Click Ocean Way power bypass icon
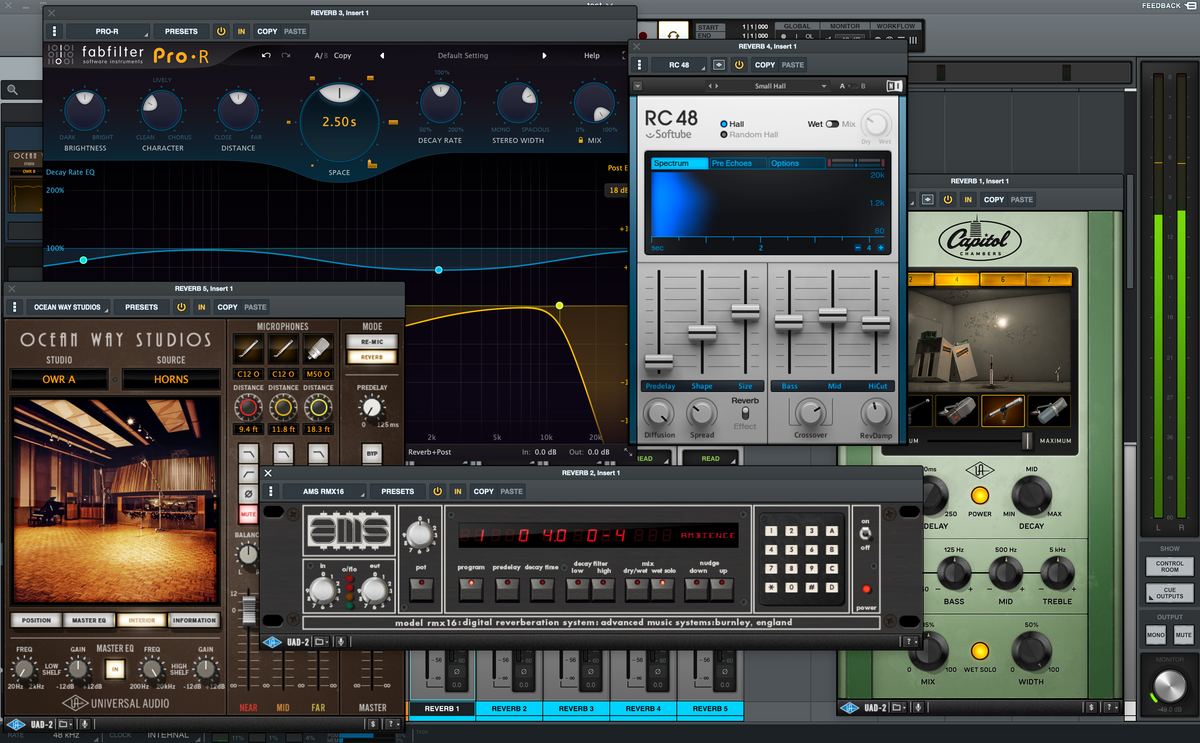1200x743 pixels. click(x=181, y=307)
